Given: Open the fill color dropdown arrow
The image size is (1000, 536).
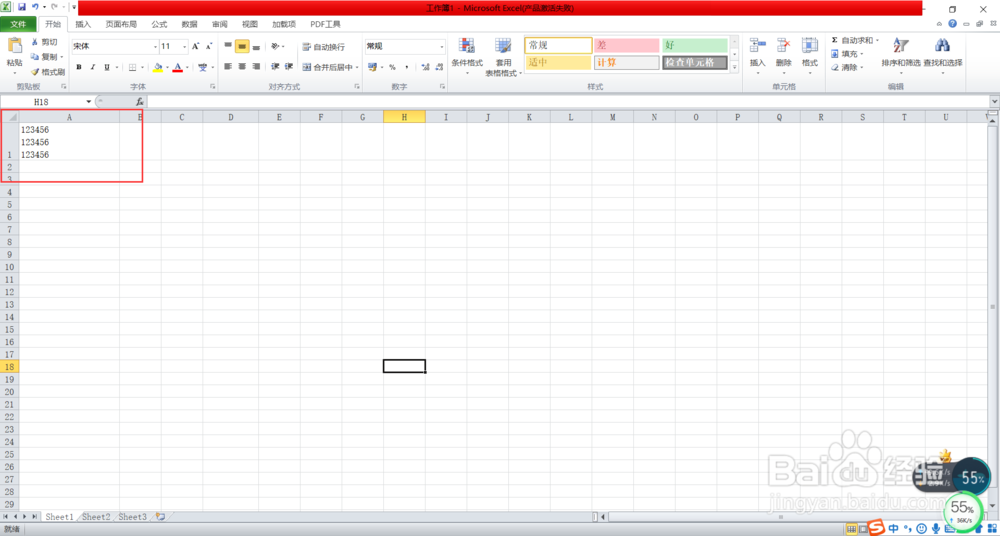Looking at the screenshot, I should coord(167,68).
